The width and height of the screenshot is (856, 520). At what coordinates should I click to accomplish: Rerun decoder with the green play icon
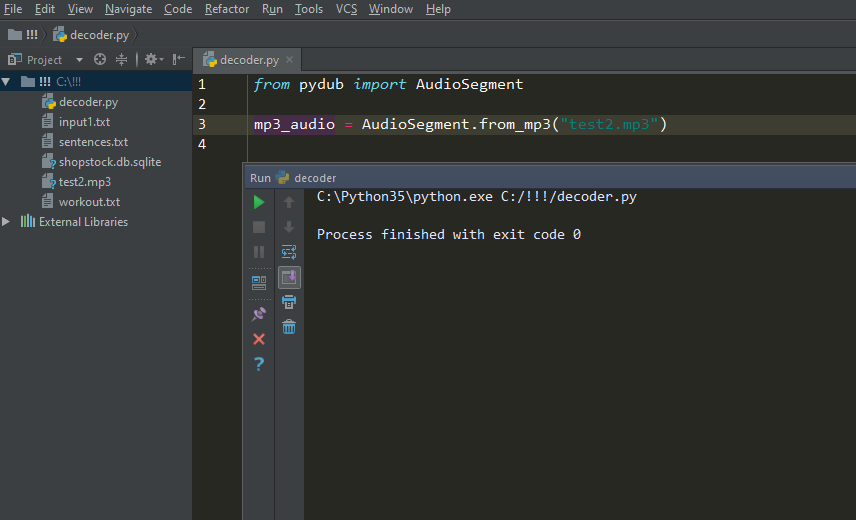(x=259, y=202)
